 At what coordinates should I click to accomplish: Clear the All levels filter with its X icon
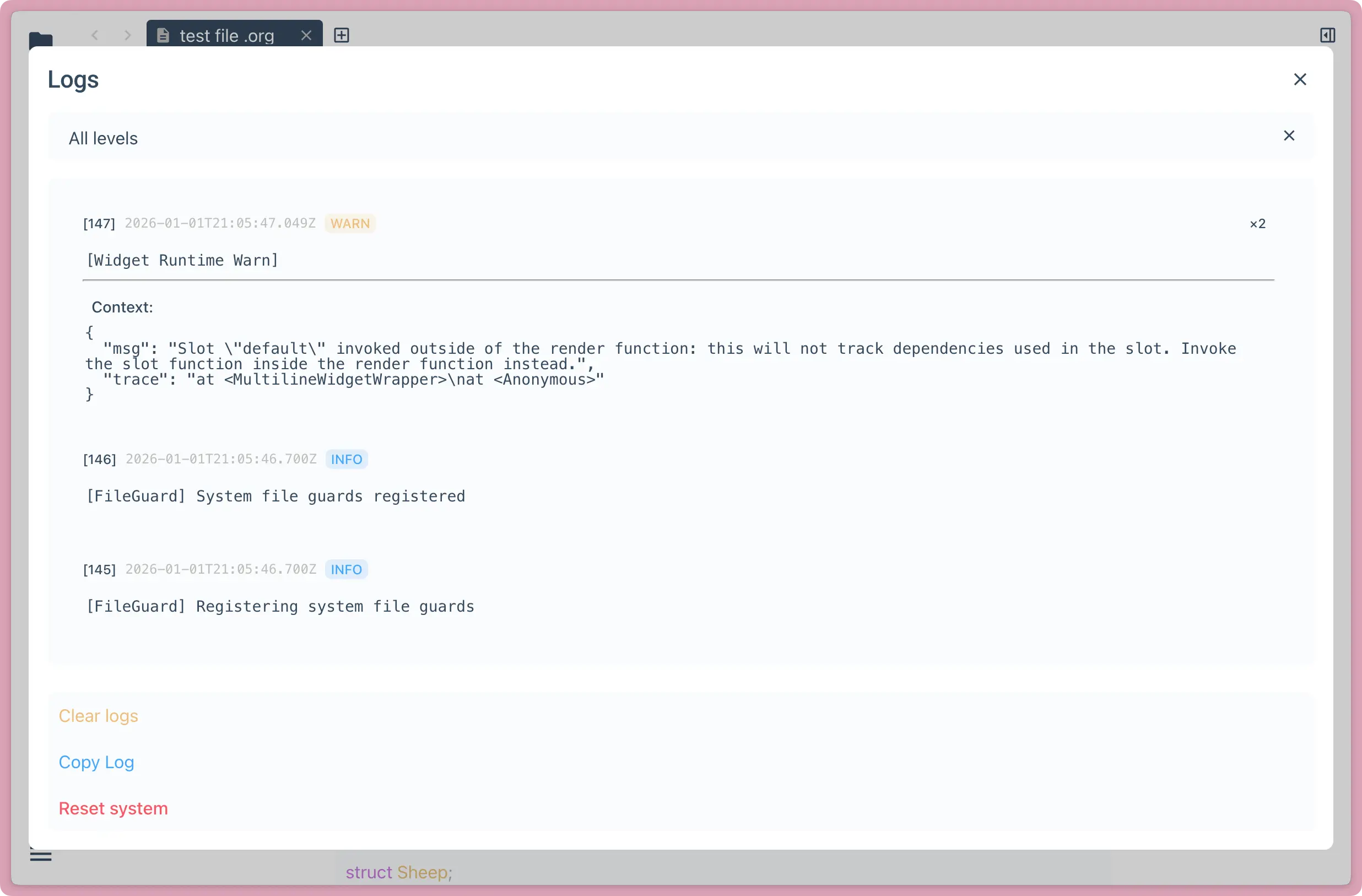1289,136
